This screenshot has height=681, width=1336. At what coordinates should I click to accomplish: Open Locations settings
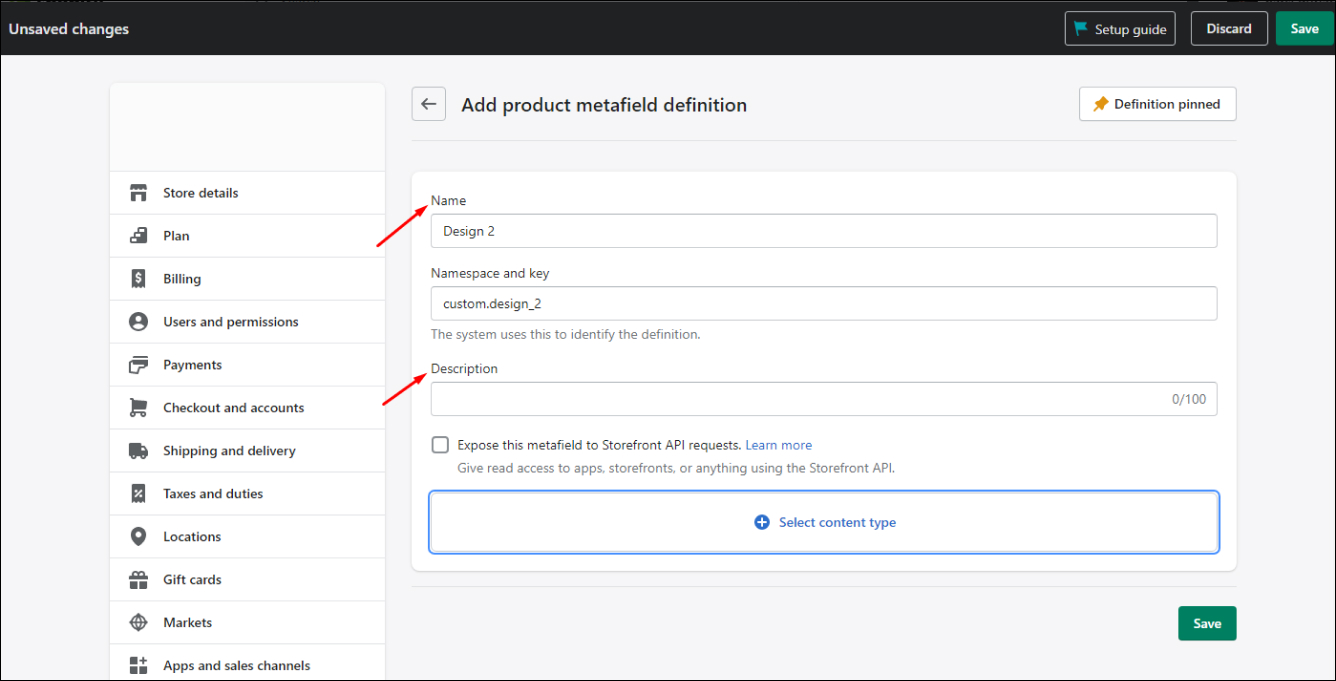click(247, 537)
